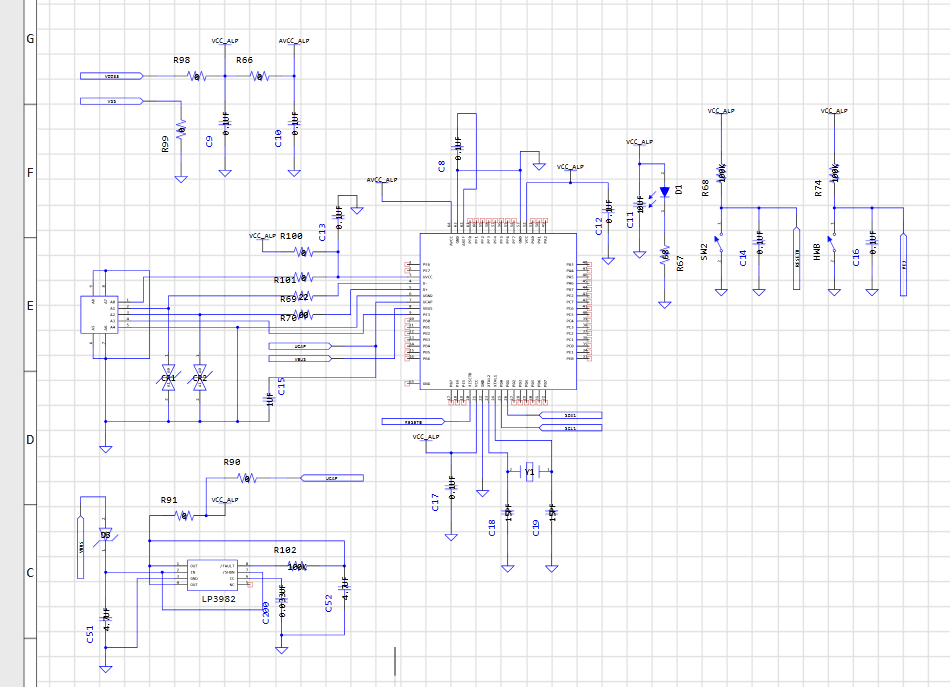Viewport: 950px width, 687px height.
Task: Select the C17 capacitor symbol
Action: point(451,488)
